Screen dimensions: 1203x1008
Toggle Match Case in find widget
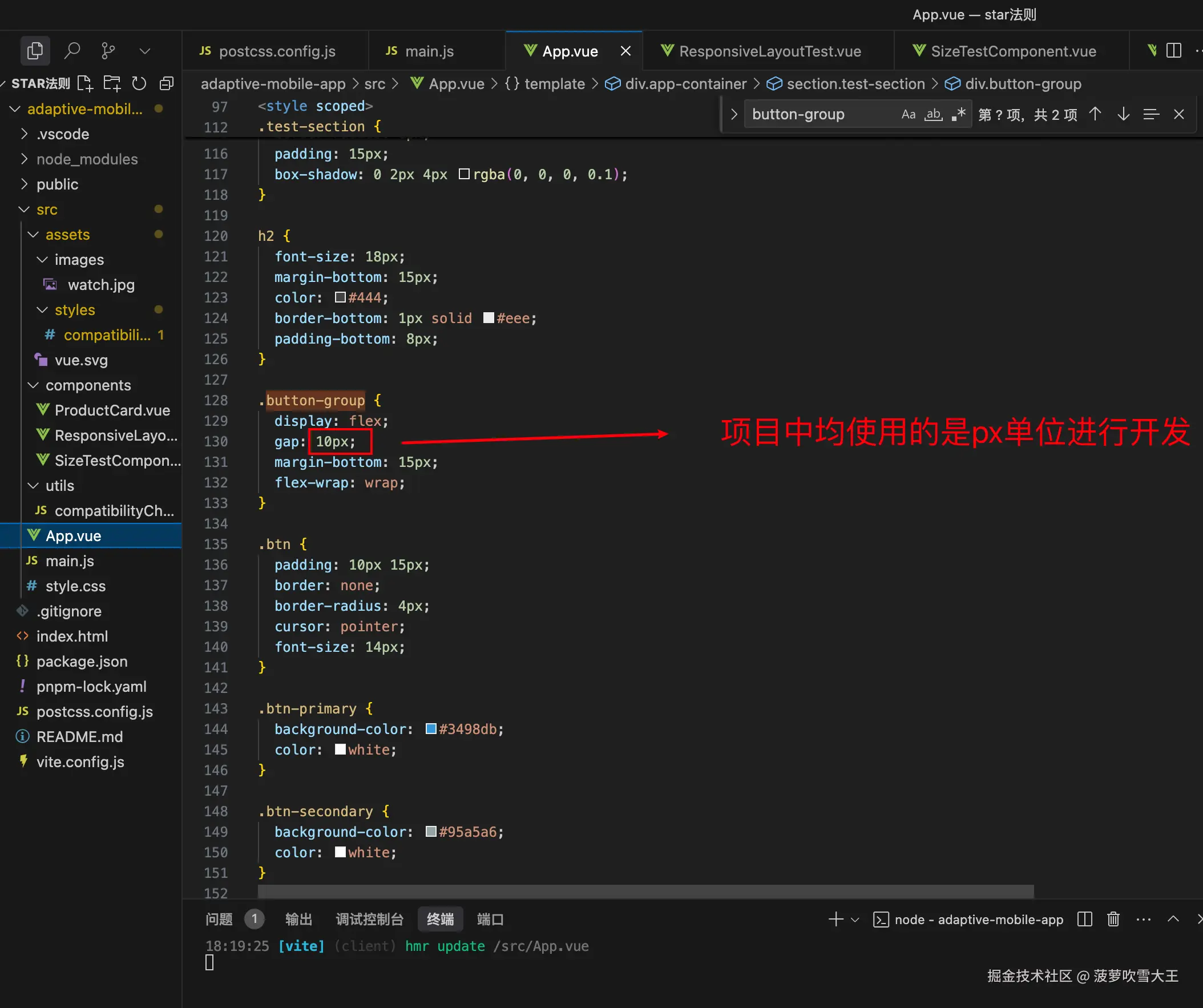point(908,114)
